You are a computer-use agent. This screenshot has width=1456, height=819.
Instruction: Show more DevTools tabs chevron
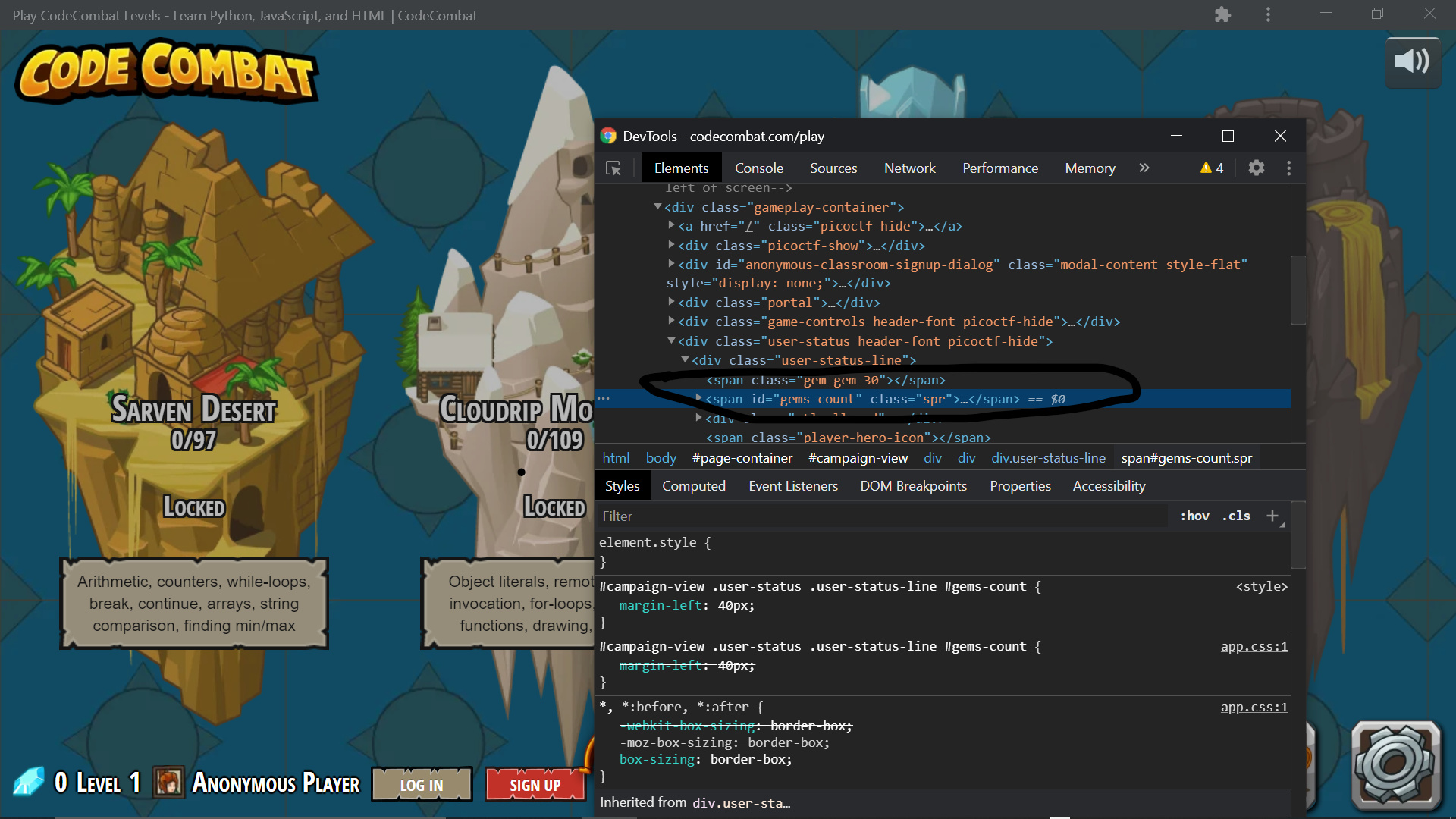tap(1144, 168)
